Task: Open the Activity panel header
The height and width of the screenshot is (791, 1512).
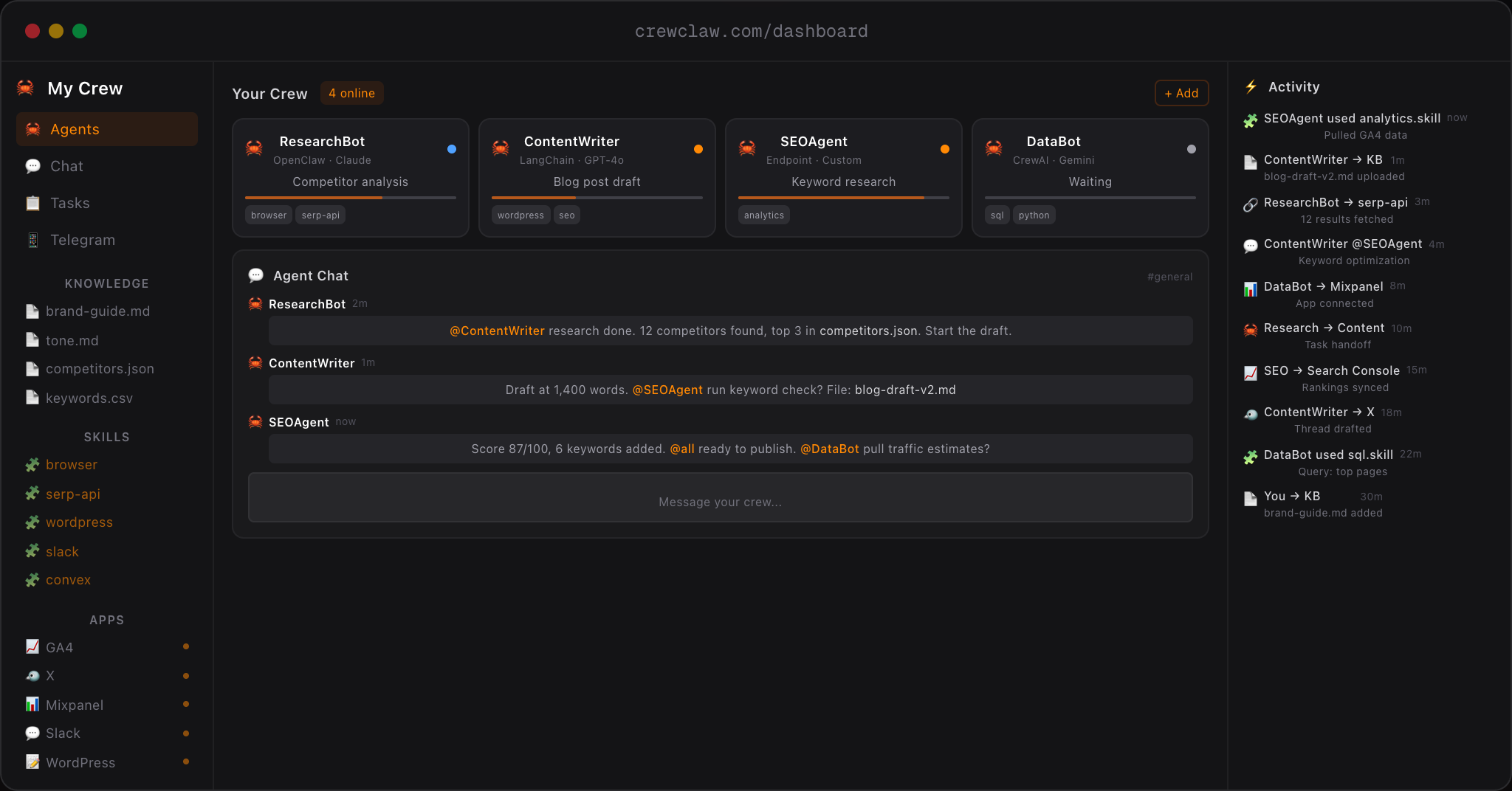Action: point(1293,86)
